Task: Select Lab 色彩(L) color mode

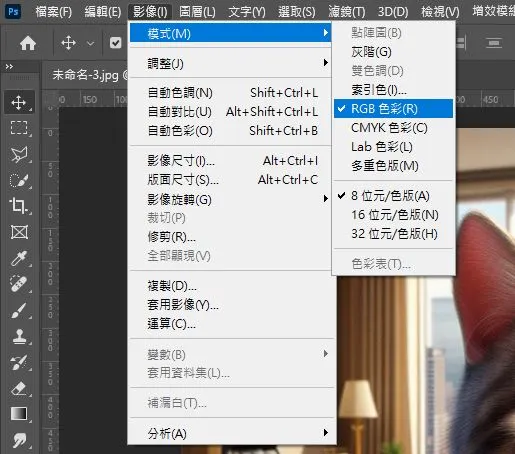Action: 393,147
